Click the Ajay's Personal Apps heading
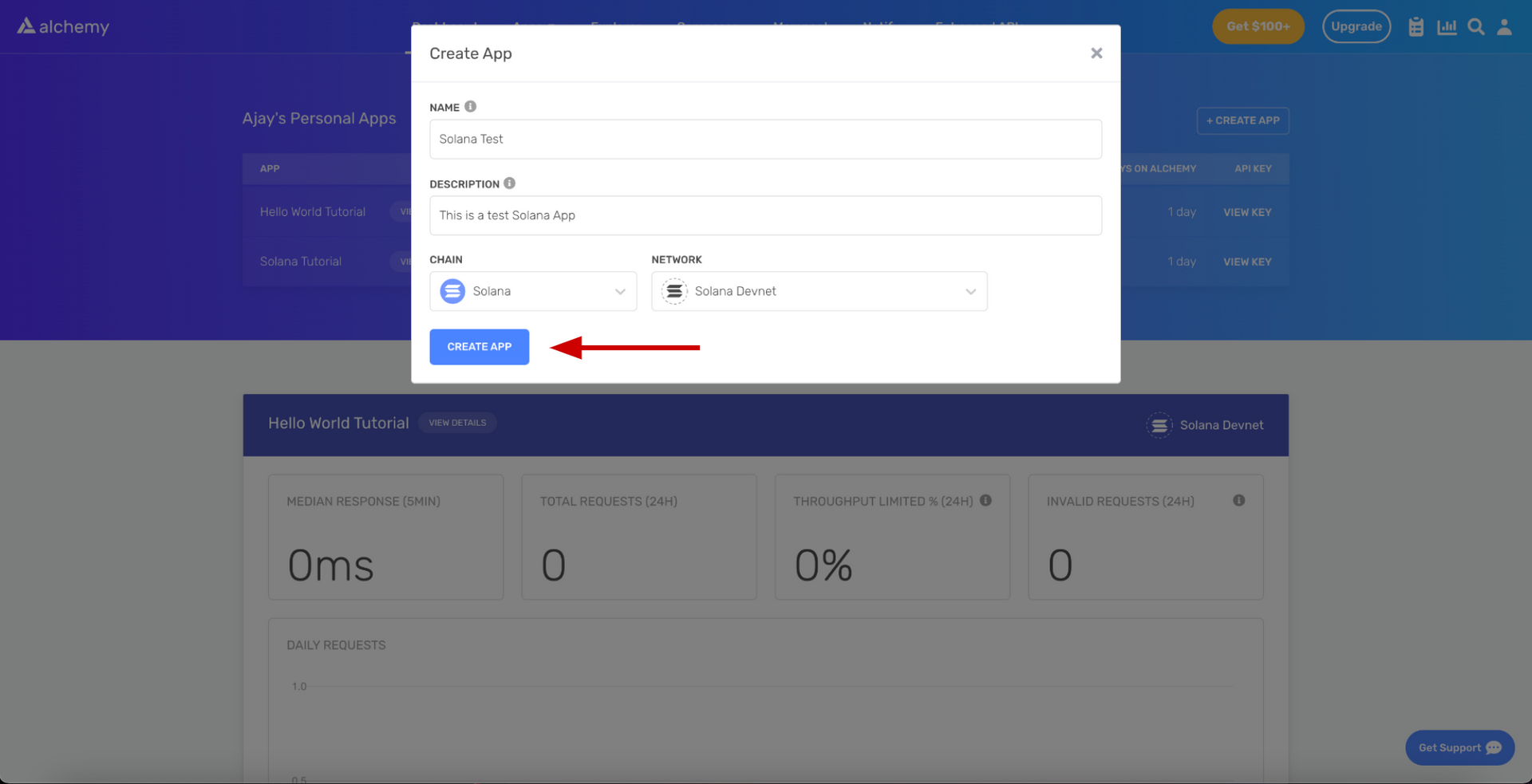 [319, 118]
